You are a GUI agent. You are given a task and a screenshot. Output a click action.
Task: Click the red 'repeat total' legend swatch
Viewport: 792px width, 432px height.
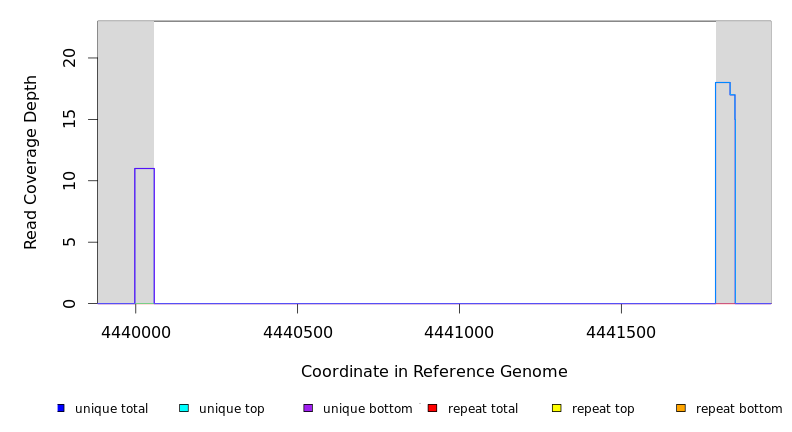click(432, 408)
